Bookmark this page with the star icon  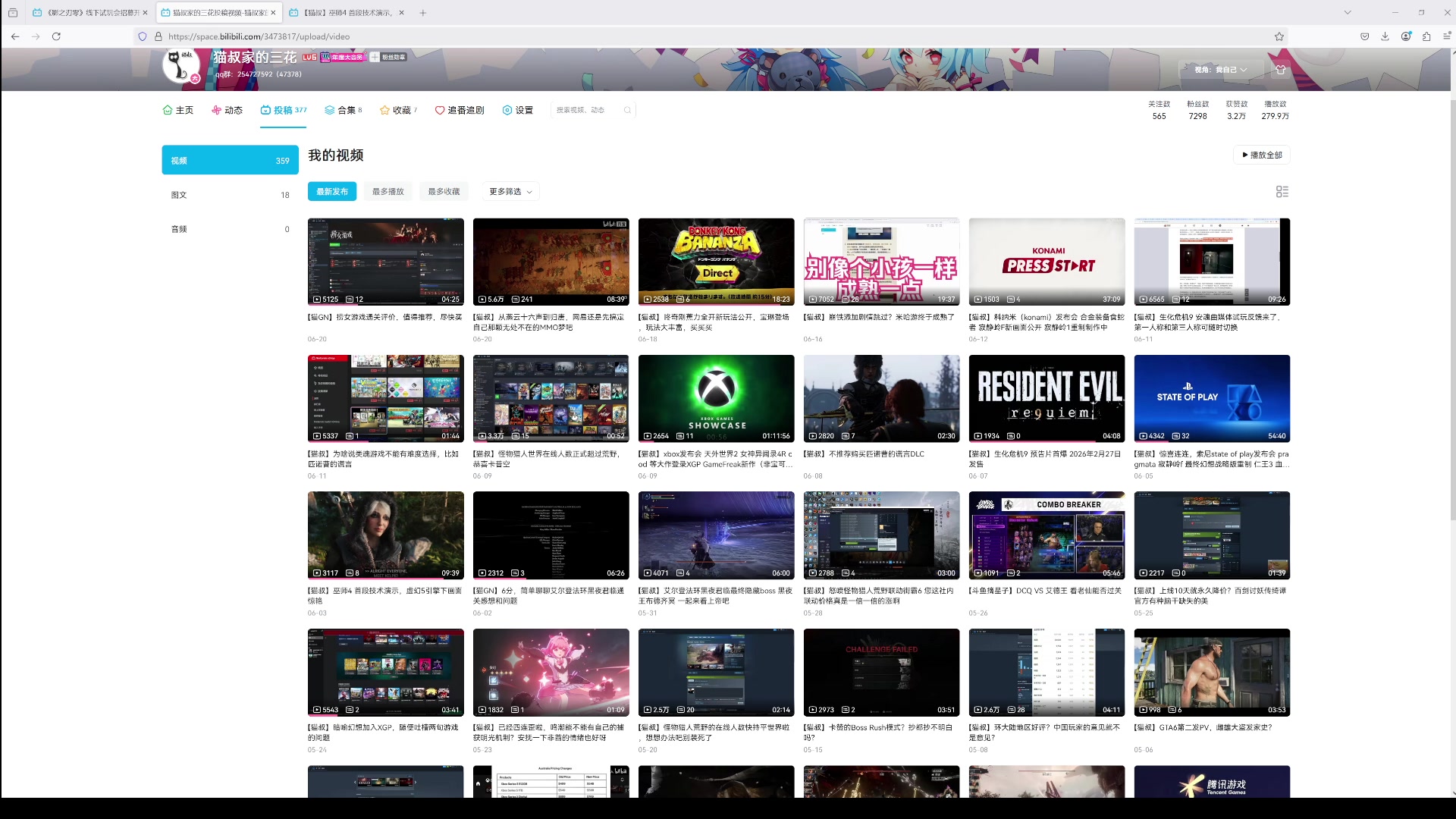point(1279,36)
